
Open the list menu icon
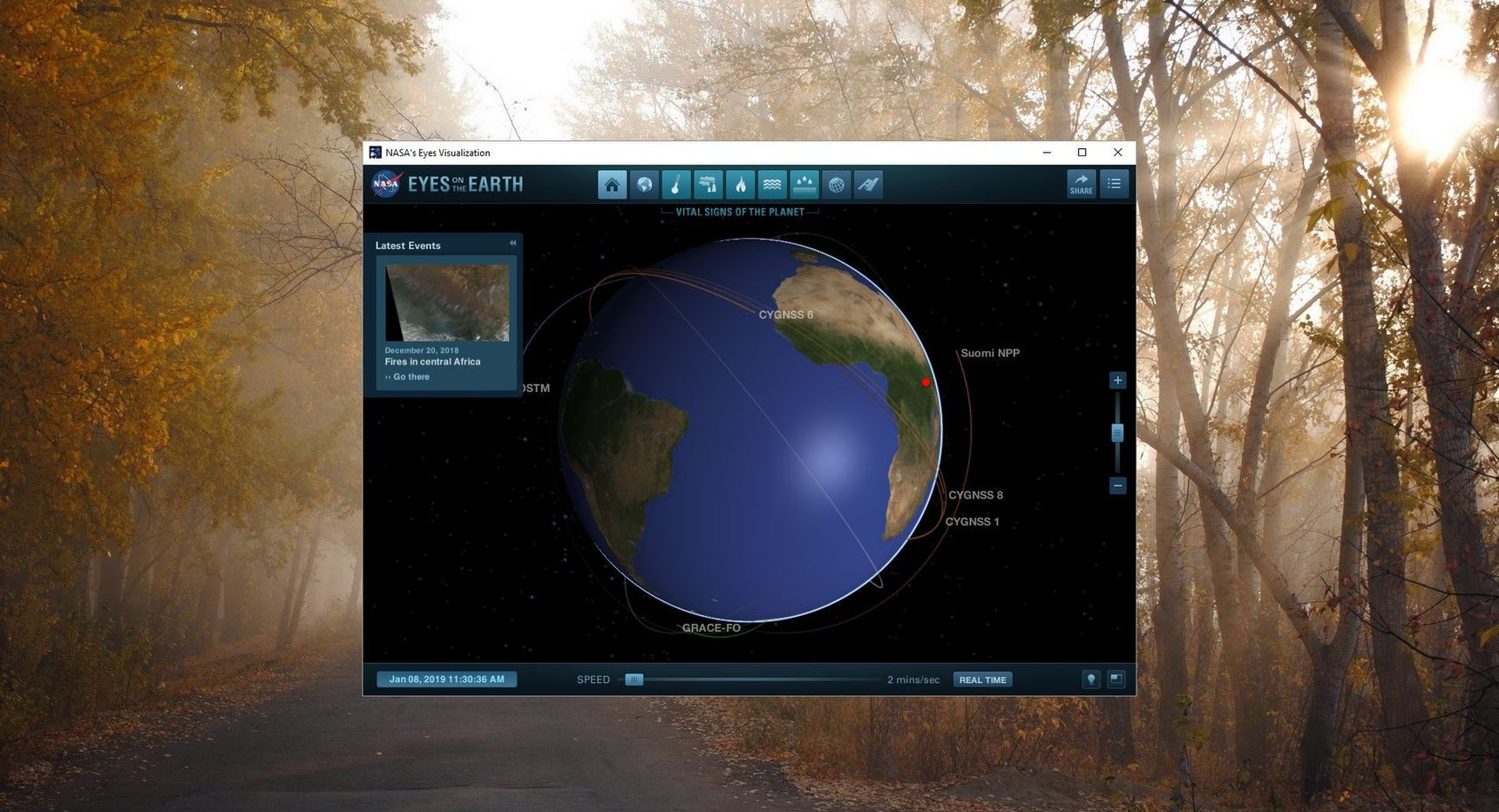[x=1114, y=184]
